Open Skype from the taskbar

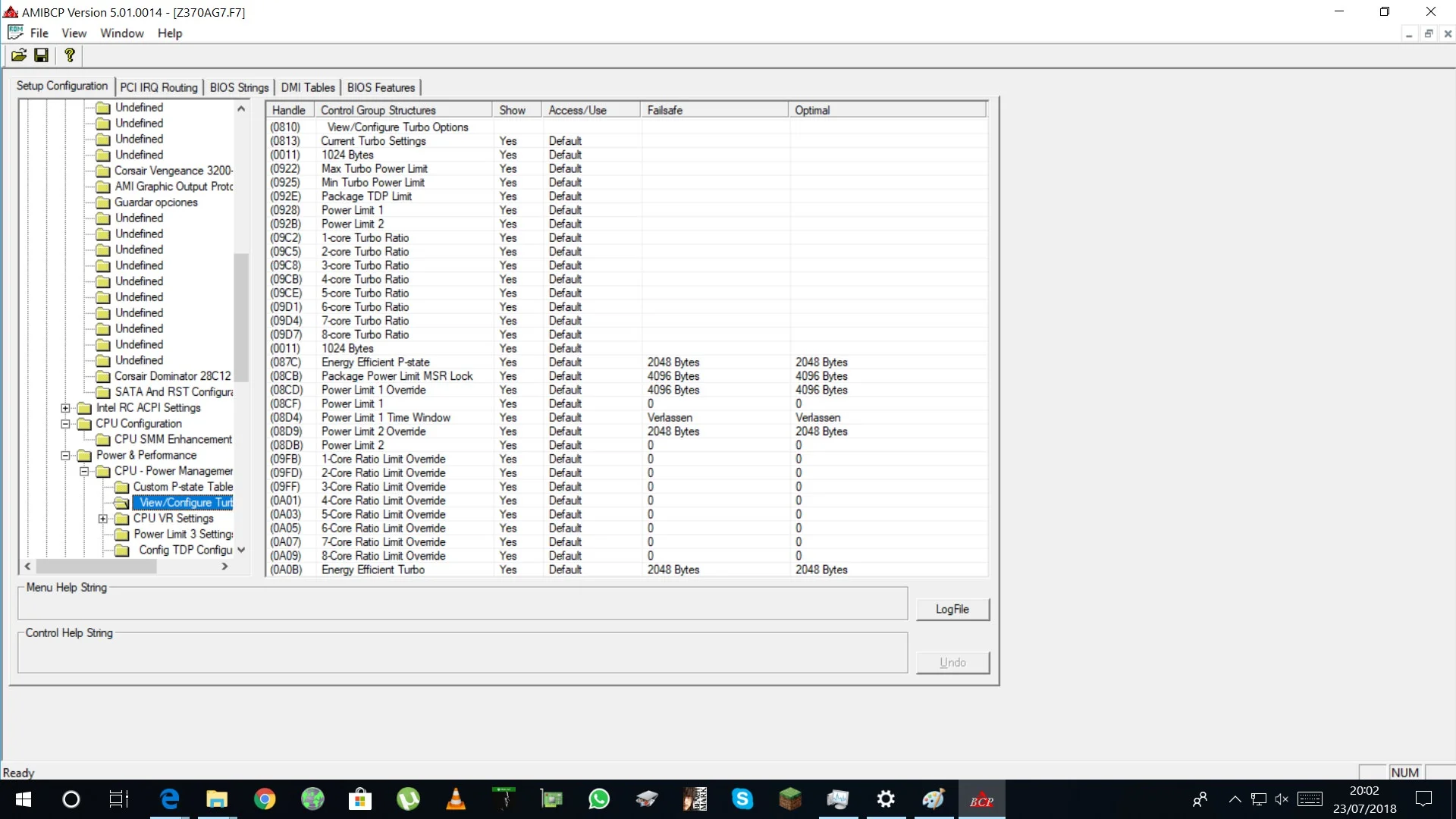pos(742,799)
